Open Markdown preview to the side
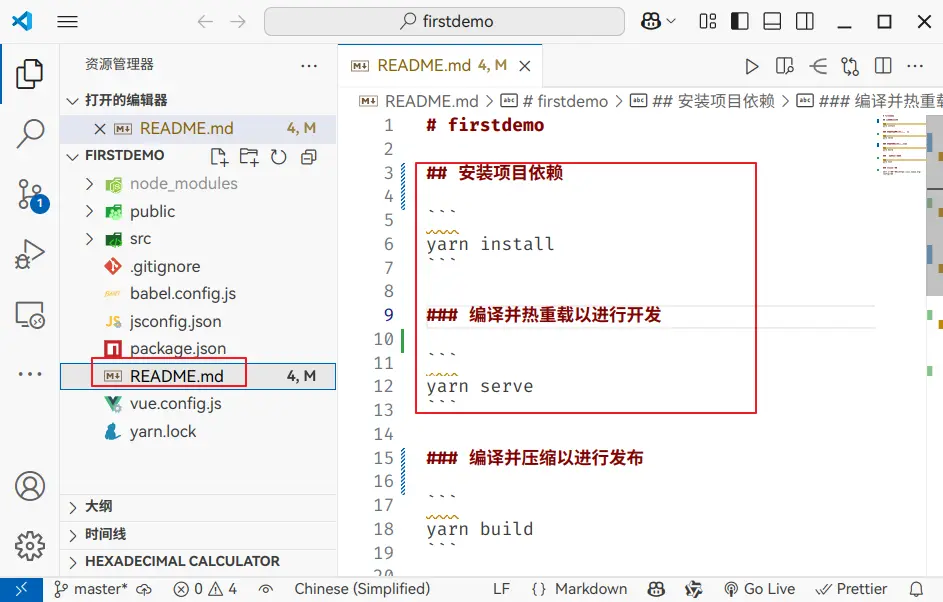 pyautogui.click(x=784, y=66)
